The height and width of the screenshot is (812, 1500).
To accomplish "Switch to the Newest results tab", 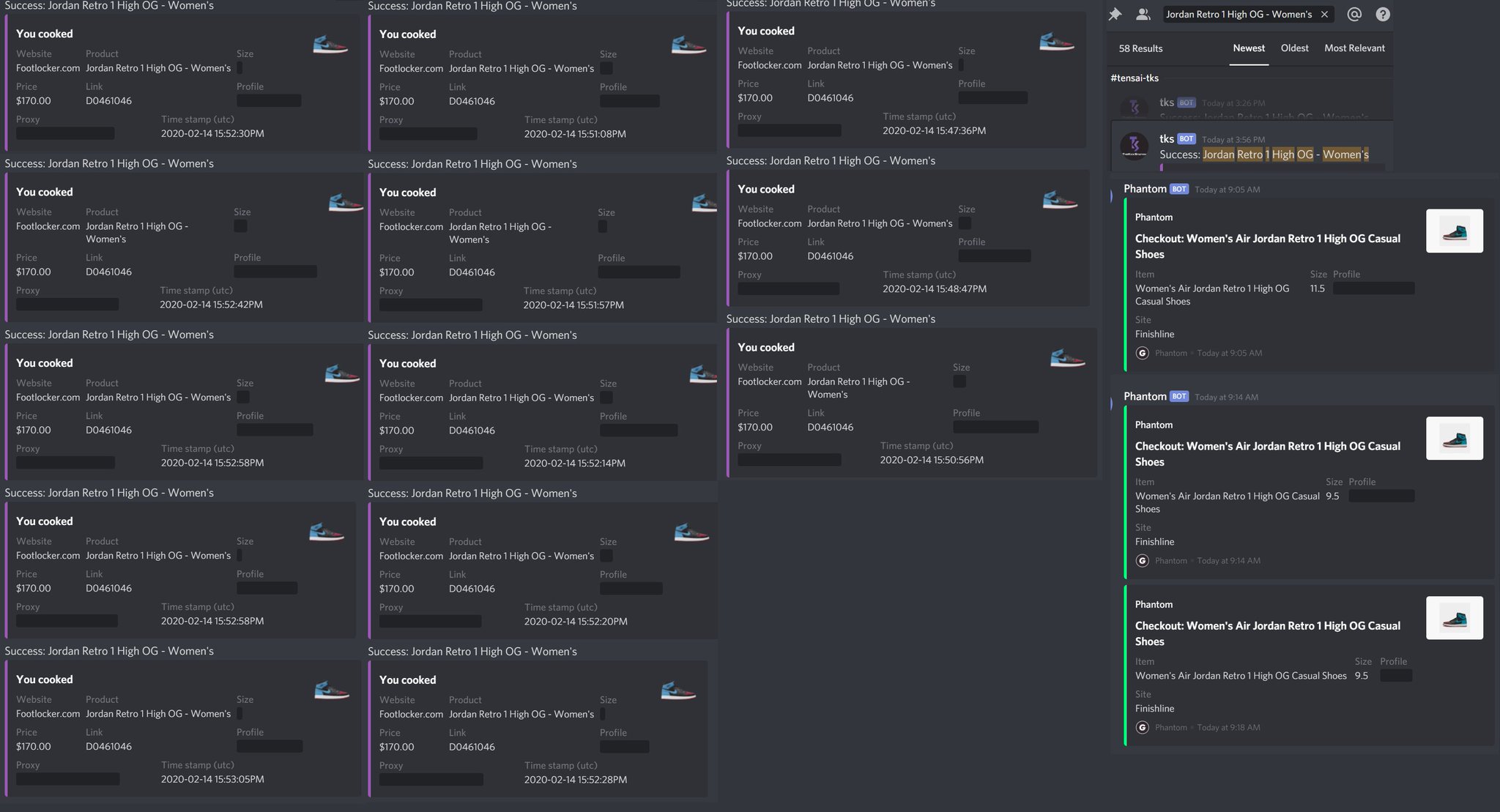I will pyautogui.click(x=1249, y=48).
